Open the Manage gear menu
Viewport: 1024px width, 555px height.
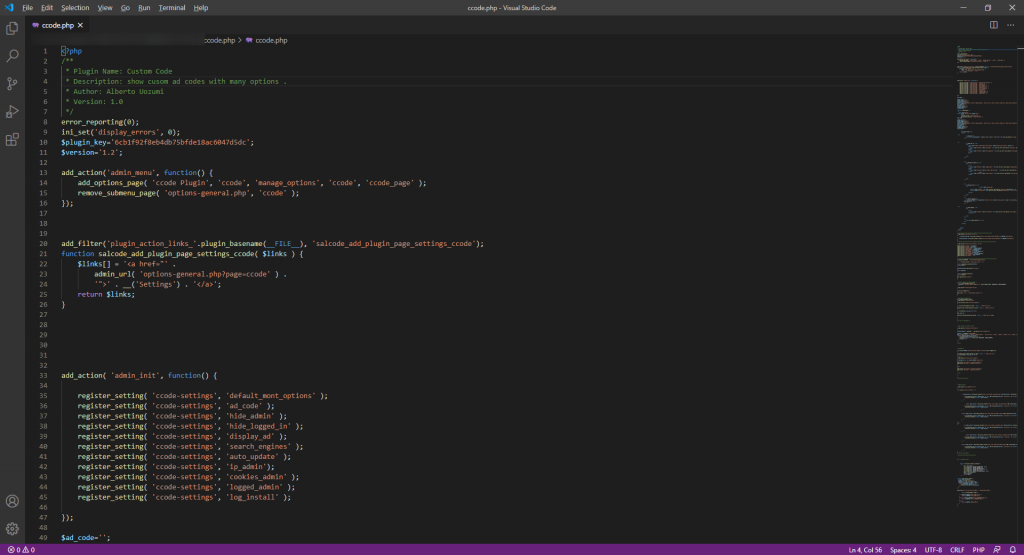tap(12, 528)
